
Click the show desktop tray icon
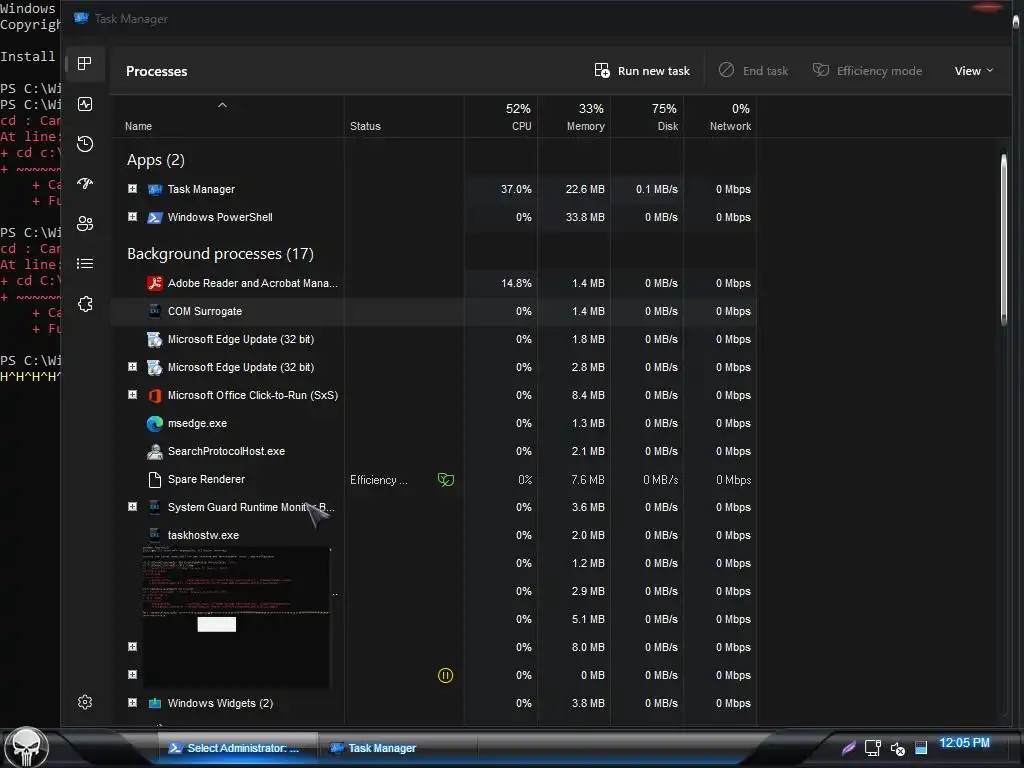(921, 748)
